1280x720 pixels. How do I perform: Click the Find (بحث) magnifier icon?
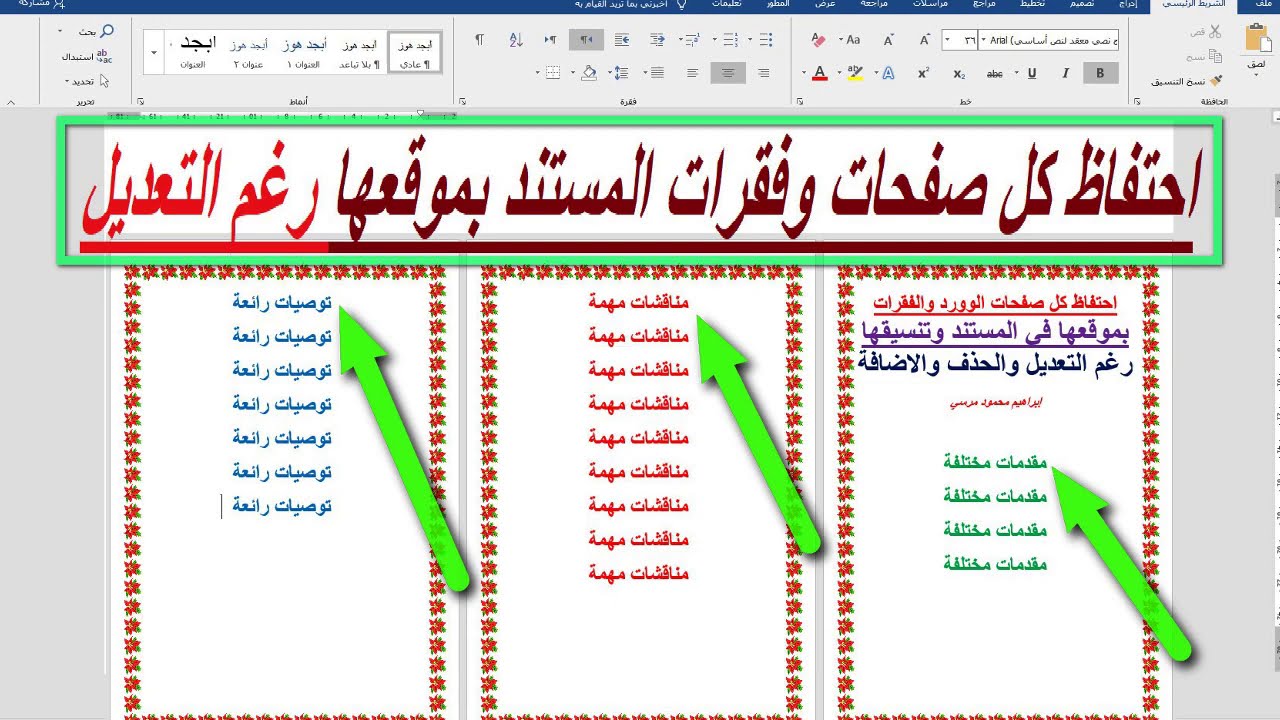tap(106, 32)
